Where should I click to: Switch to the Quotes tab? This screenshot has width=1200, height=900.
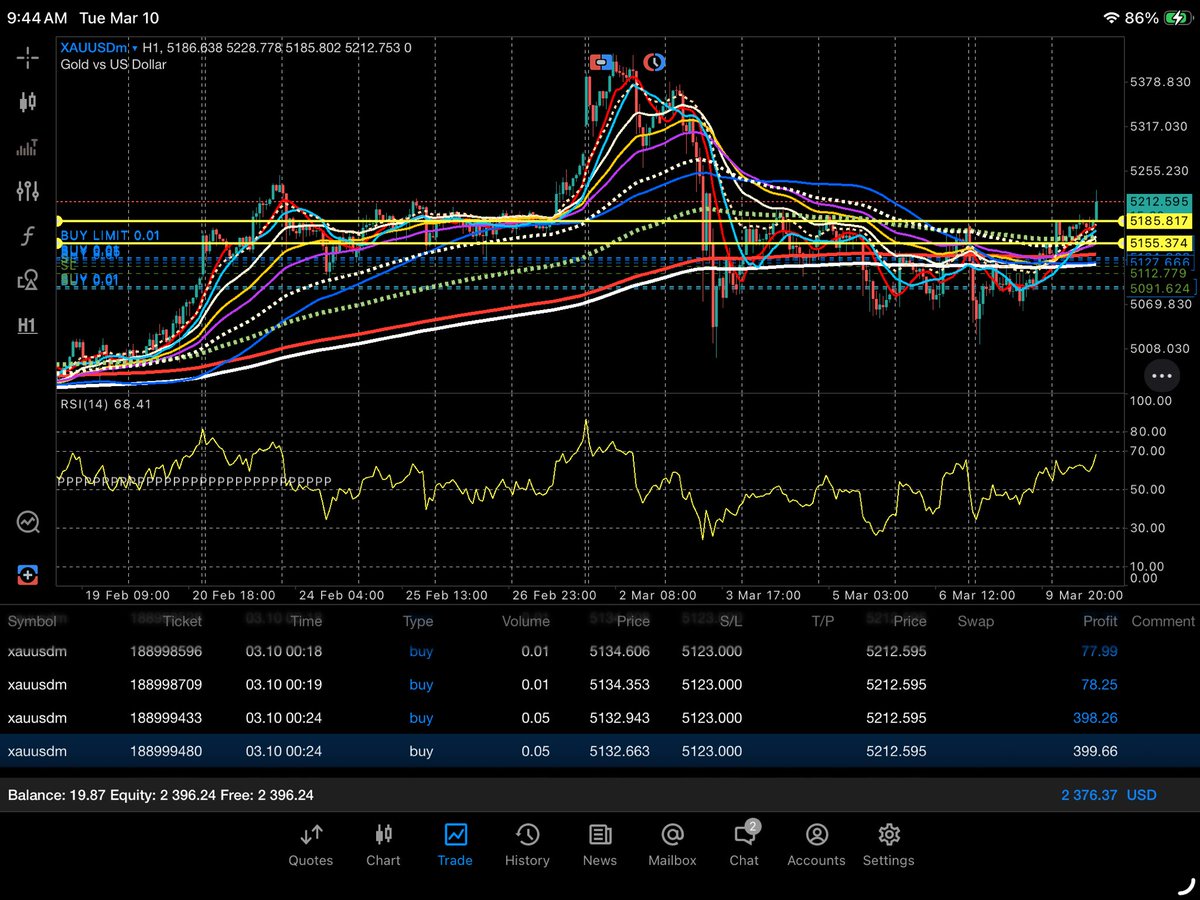tap(311, 845)
